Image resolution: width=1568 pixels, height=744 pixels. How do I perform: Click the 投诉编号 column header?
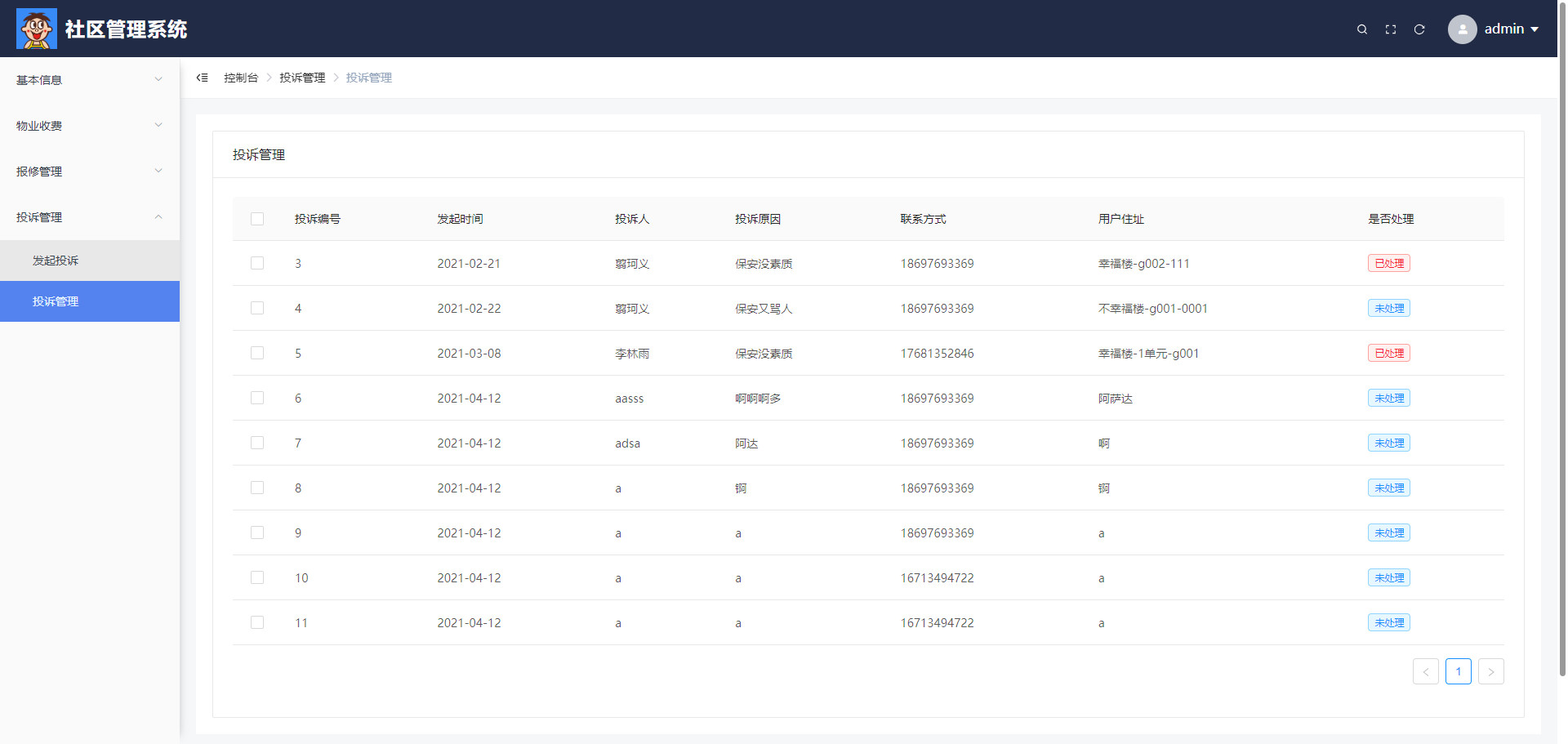[x=318, y=219]
